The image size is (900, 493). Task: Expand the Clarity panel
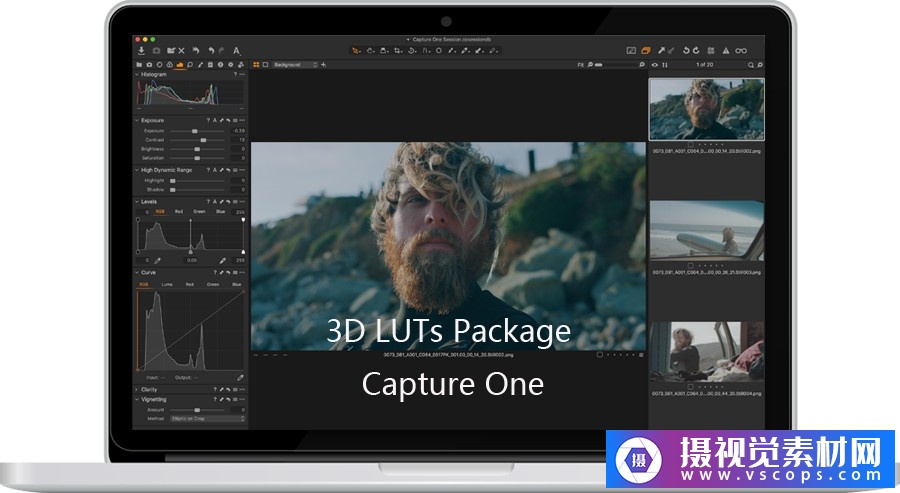pos(137,390)
